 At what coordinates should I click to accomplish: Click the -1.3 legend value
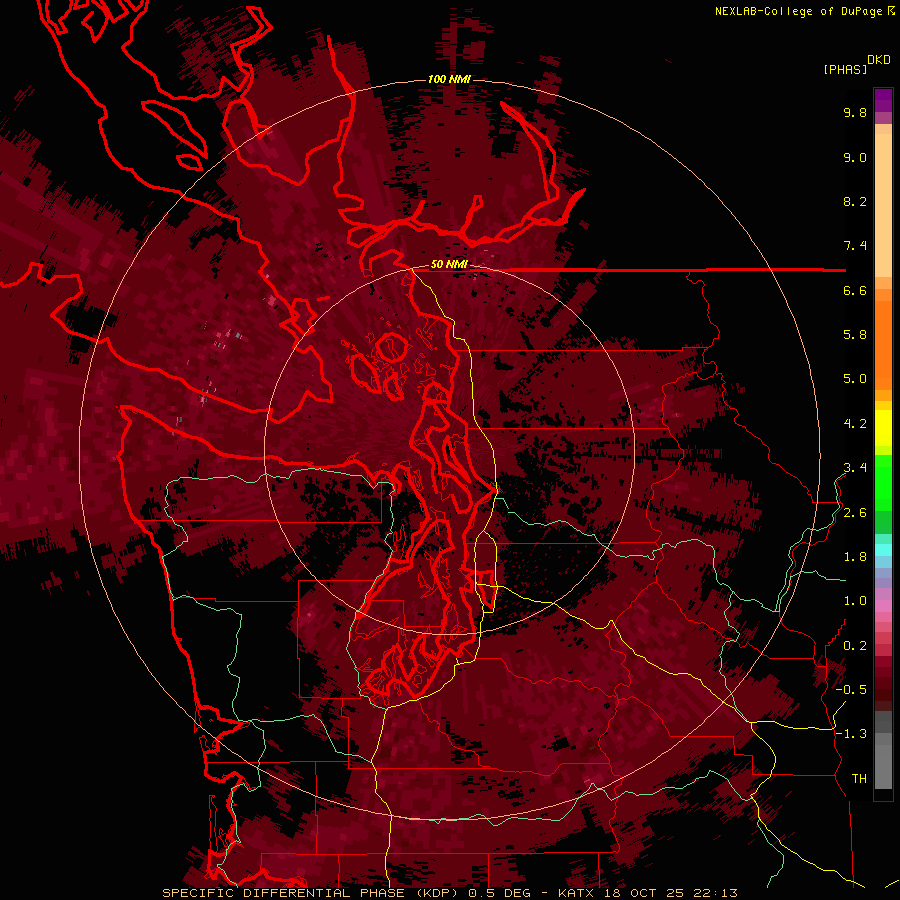(851, 734)
